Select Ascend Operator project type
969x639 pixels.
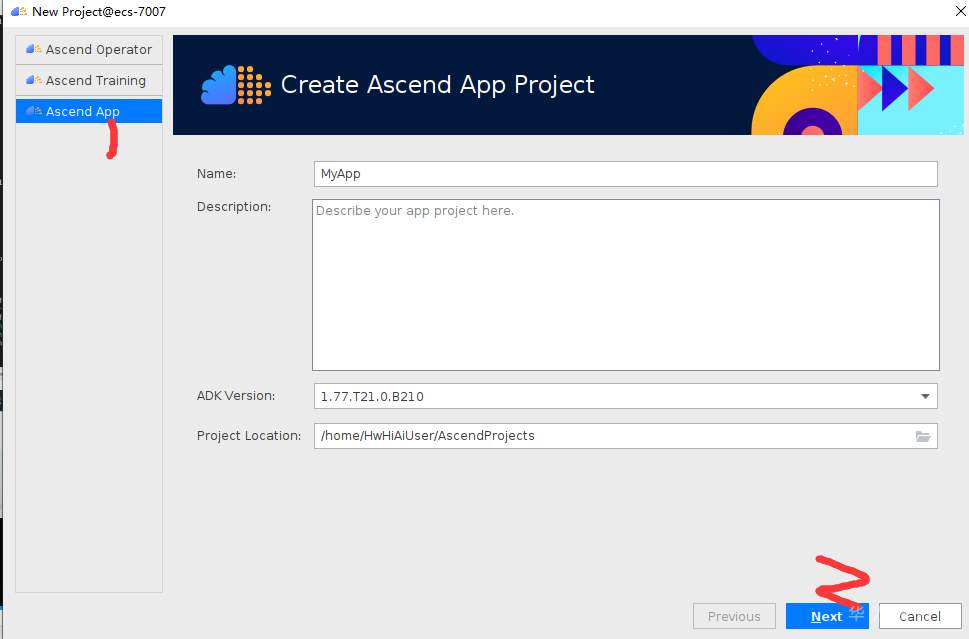click(89, 49)
